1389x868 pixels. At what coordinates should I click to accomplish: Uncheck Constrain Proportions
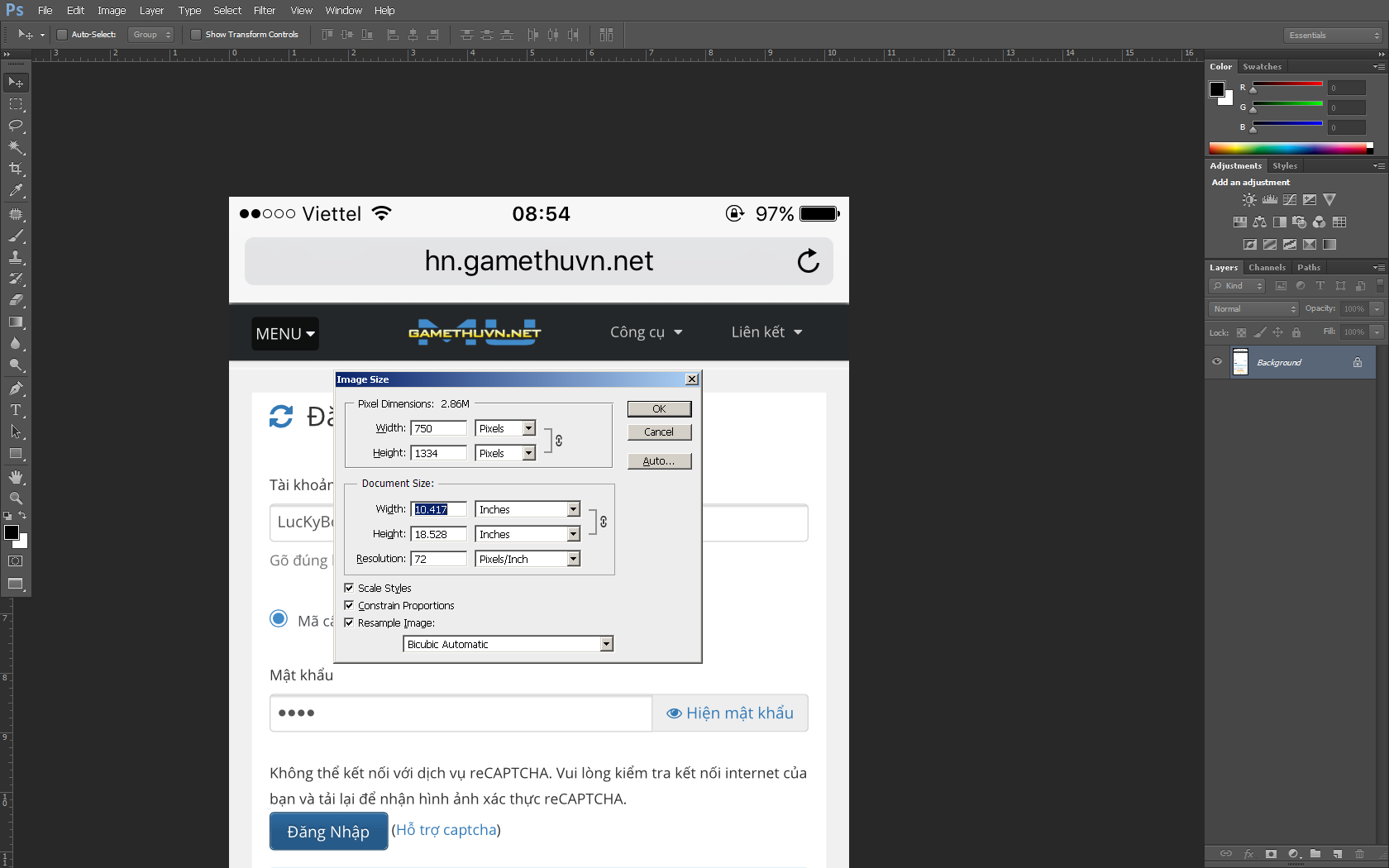pyautogui.click(x=349, y=605)
